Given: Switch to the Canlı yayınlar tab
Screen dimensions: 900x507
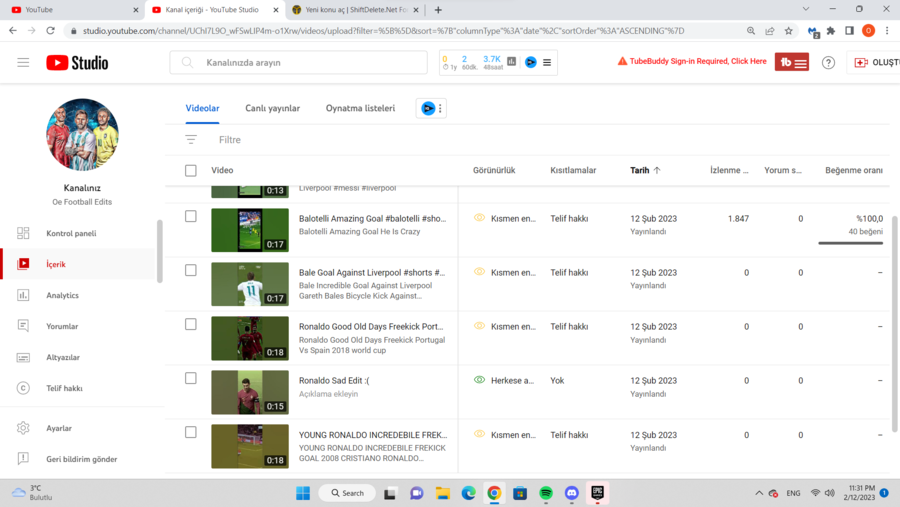Looking at the screenshot, I should [273, 108].
